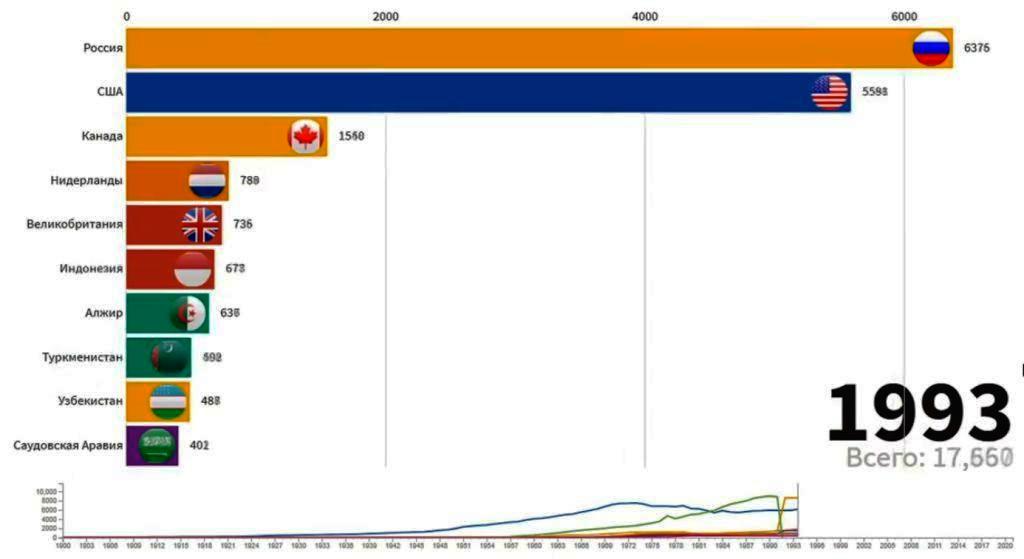
Task: Click 2002 on the timeline axis
Action: 864,545
